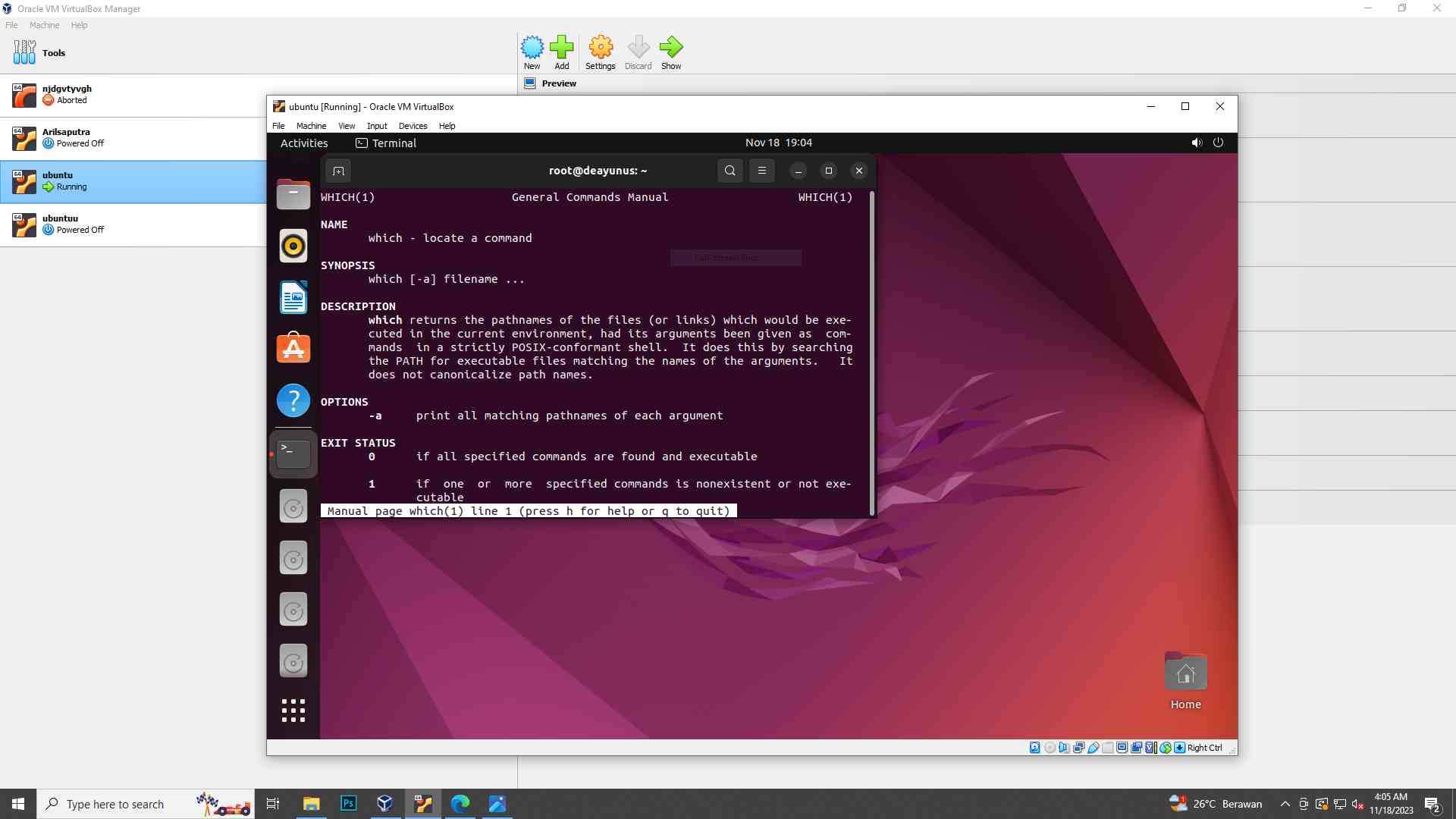Screen dimensions: 1456x819
Task: Open Files app in Ubuntu dock
Action: tap(293, 194)
